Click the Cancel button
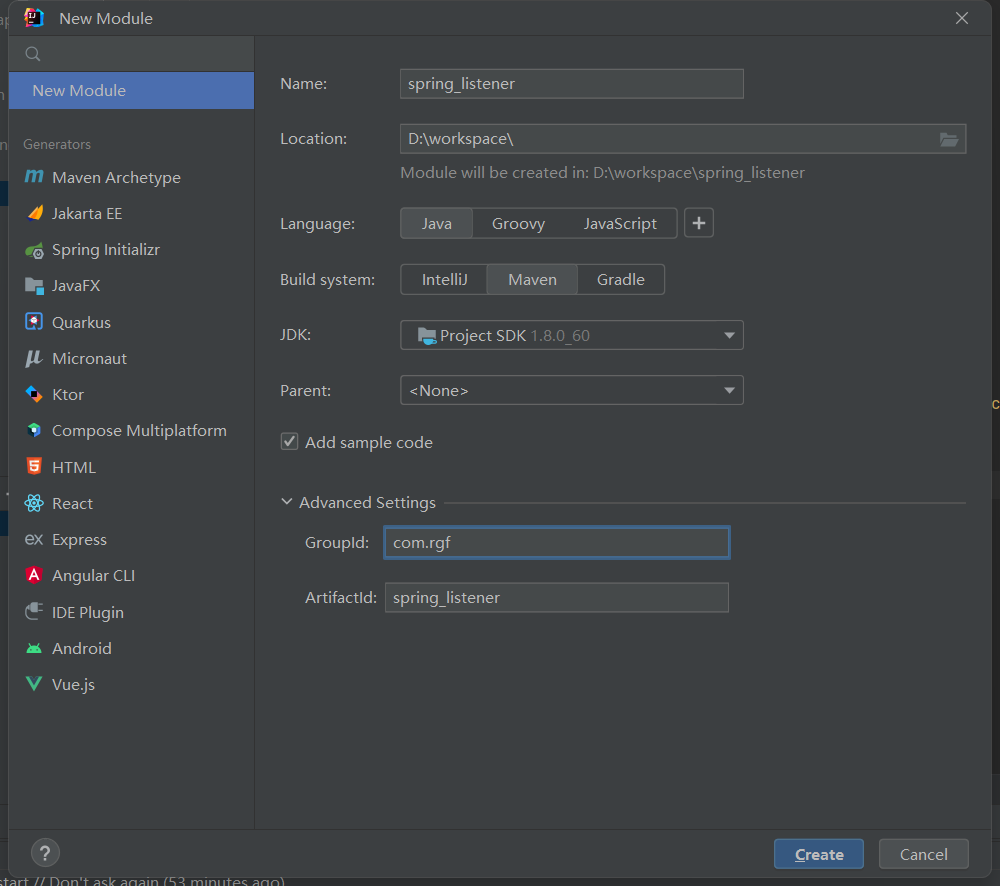Viewport: 1000px width, 886px height. (x=923, y=854)
